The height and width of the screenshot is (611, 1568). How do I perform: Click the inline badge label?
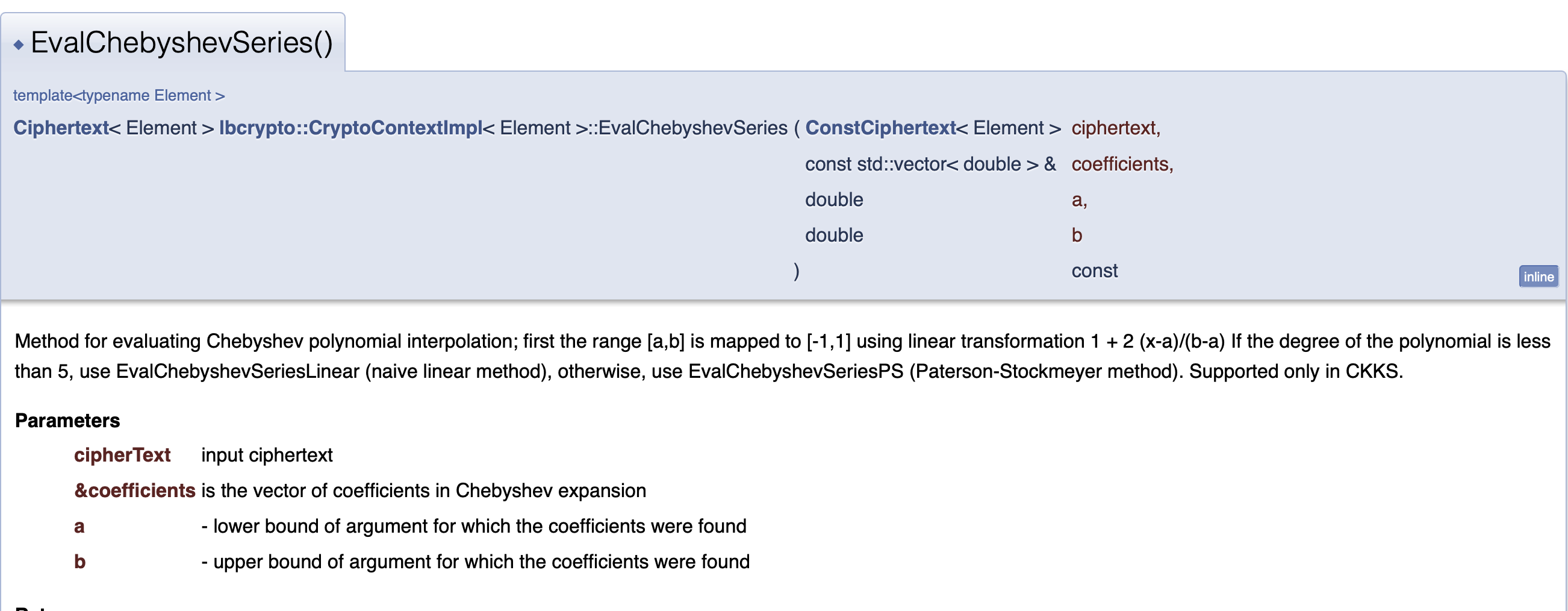(1537, 277)
